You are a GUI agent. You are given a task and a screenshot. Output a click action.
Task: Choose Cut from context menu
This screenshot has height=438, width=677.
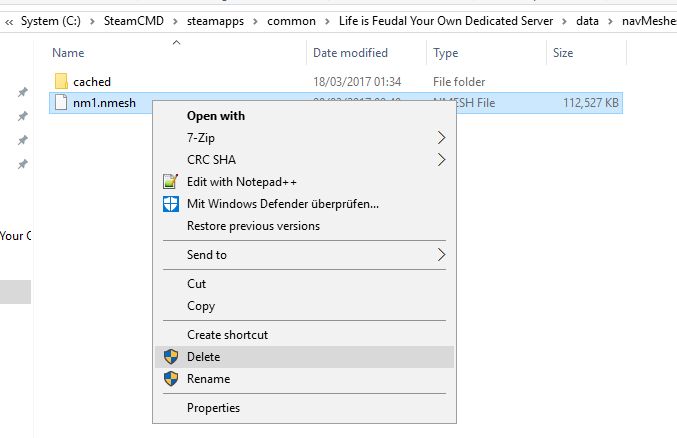pyautogui.click(x=304, y=284)
